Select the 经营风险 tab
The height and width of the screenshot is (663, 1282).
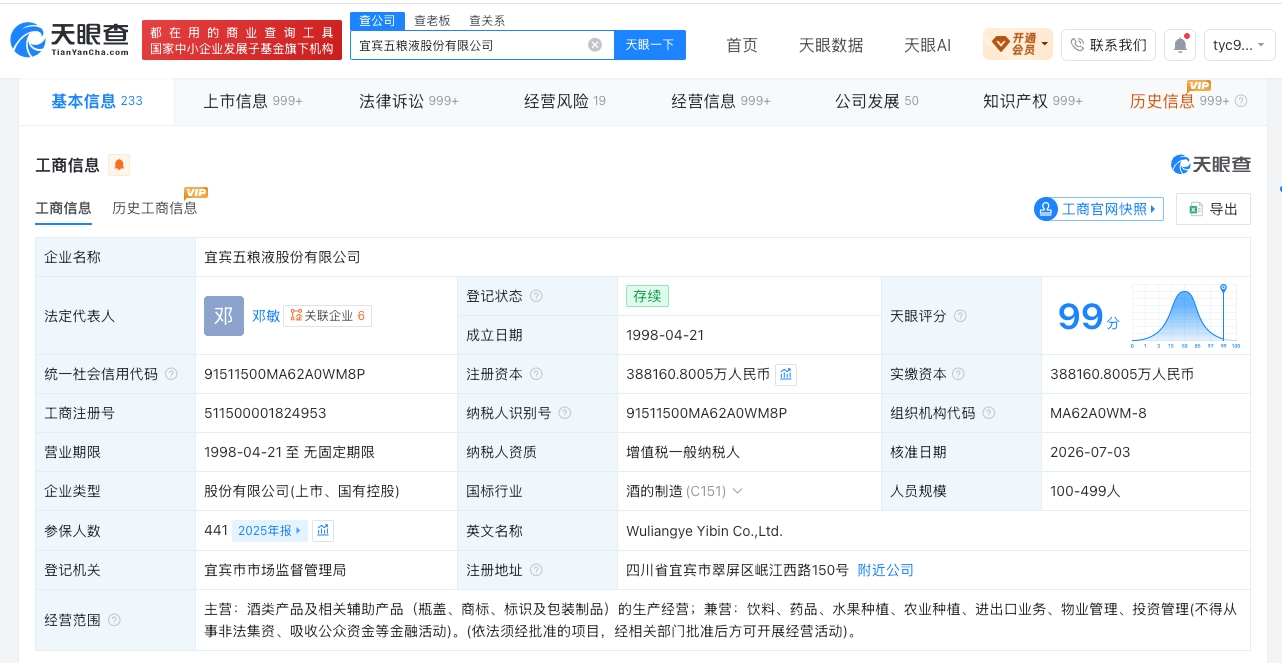[x=565, y=101]
